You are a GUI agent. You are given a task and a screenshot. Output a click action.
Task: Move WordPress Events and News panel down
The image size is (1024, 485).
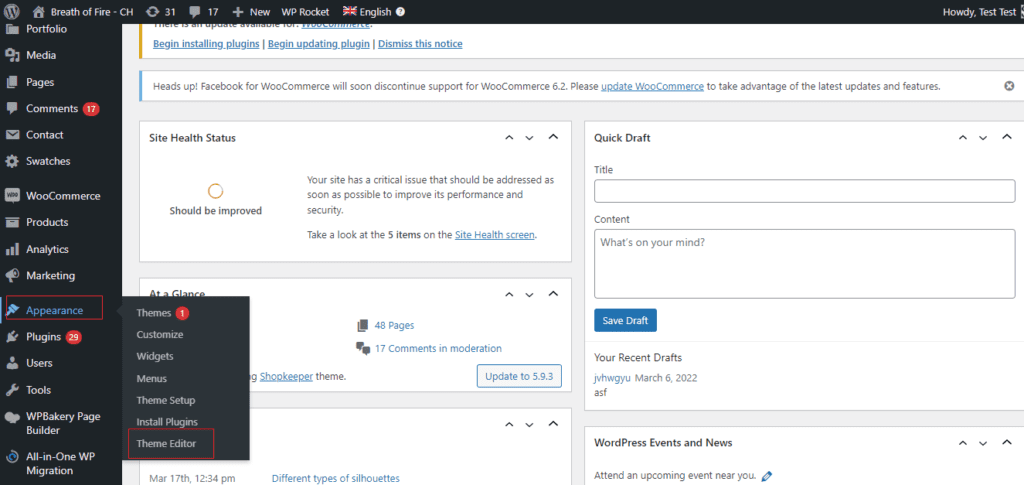(x=984, y=443)
